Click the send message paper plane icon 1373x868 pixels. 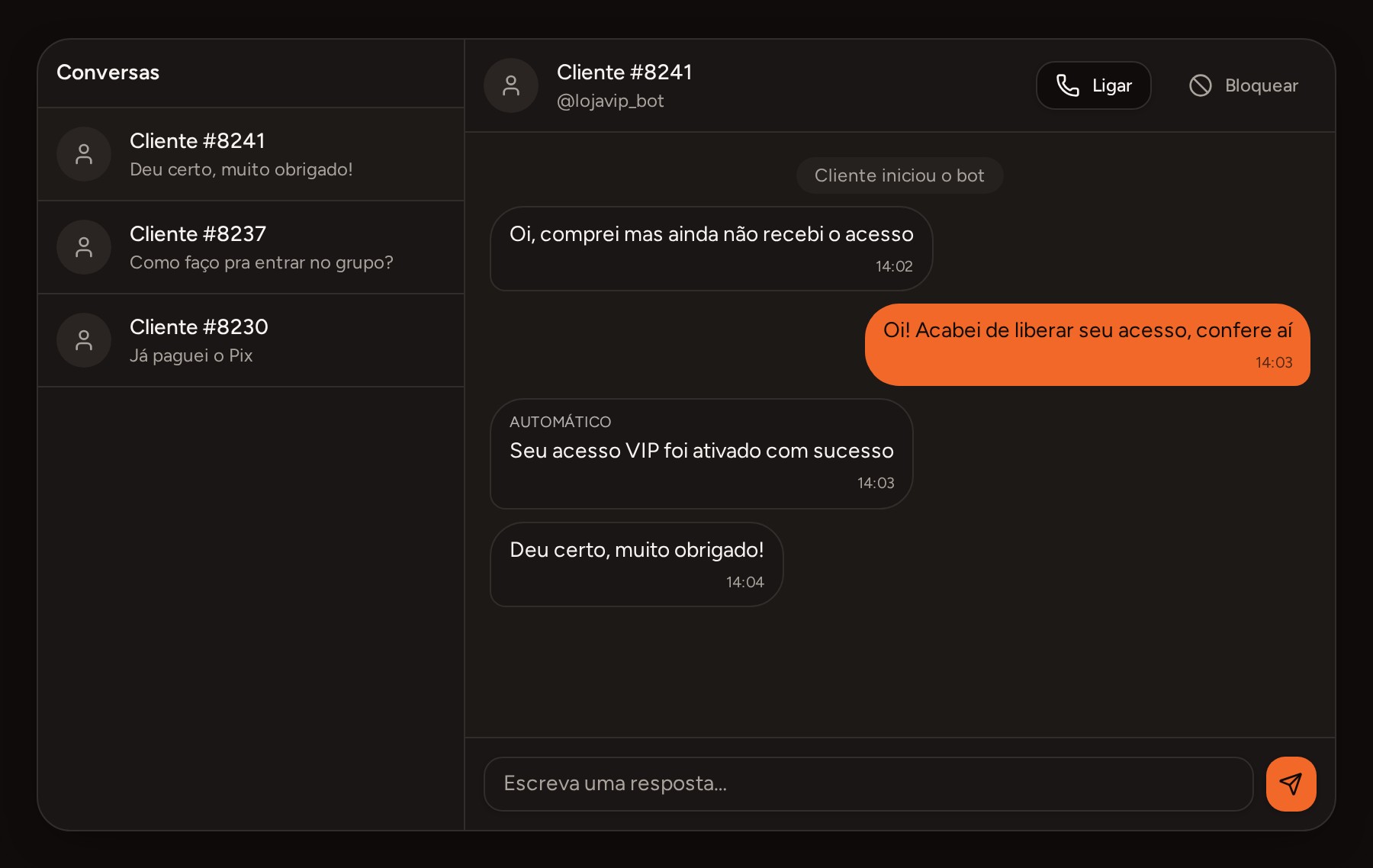click(1291, 783)
